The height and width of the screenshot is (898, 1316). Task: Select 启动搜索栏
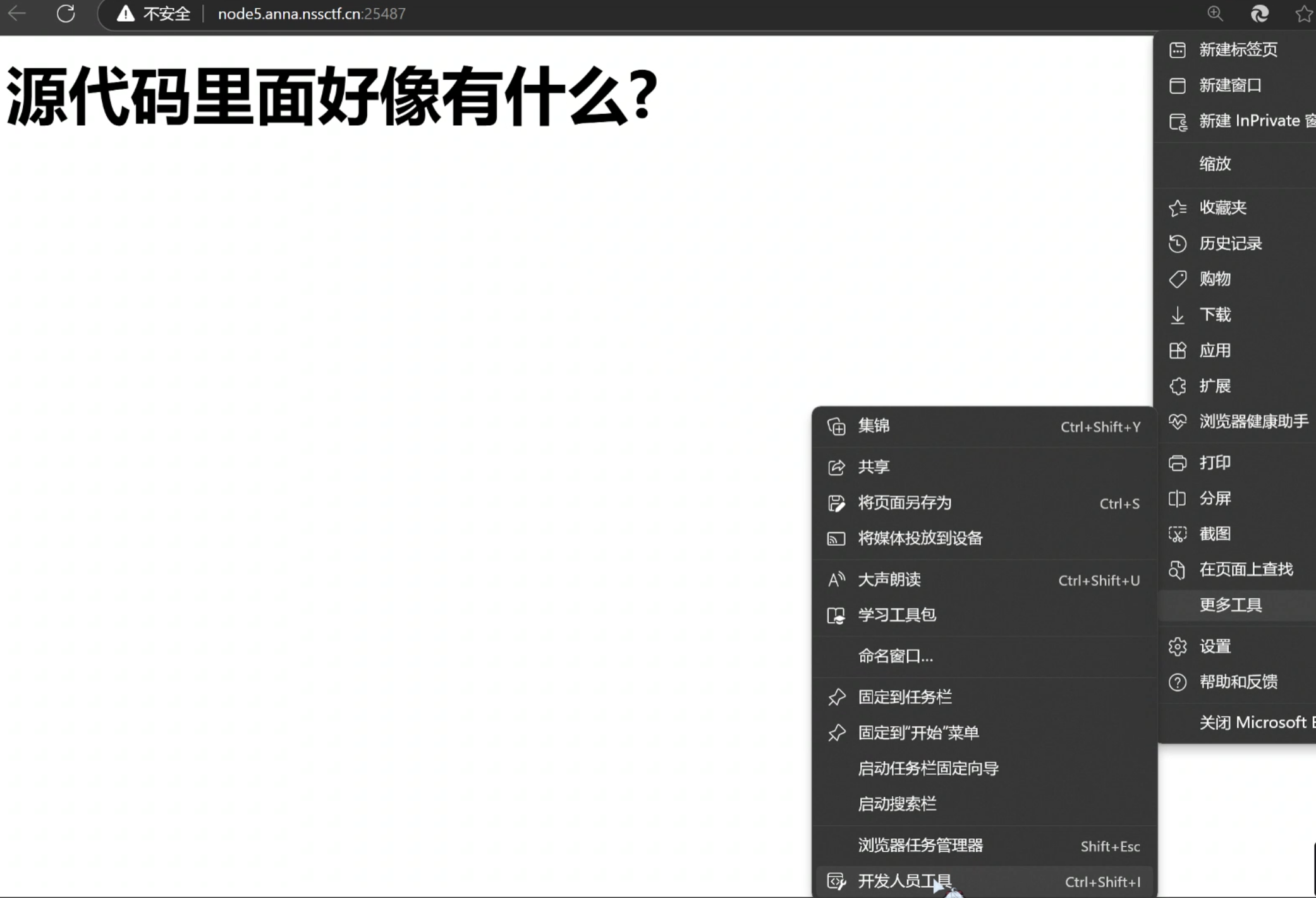pyautogui.click(x=984, y=804)
